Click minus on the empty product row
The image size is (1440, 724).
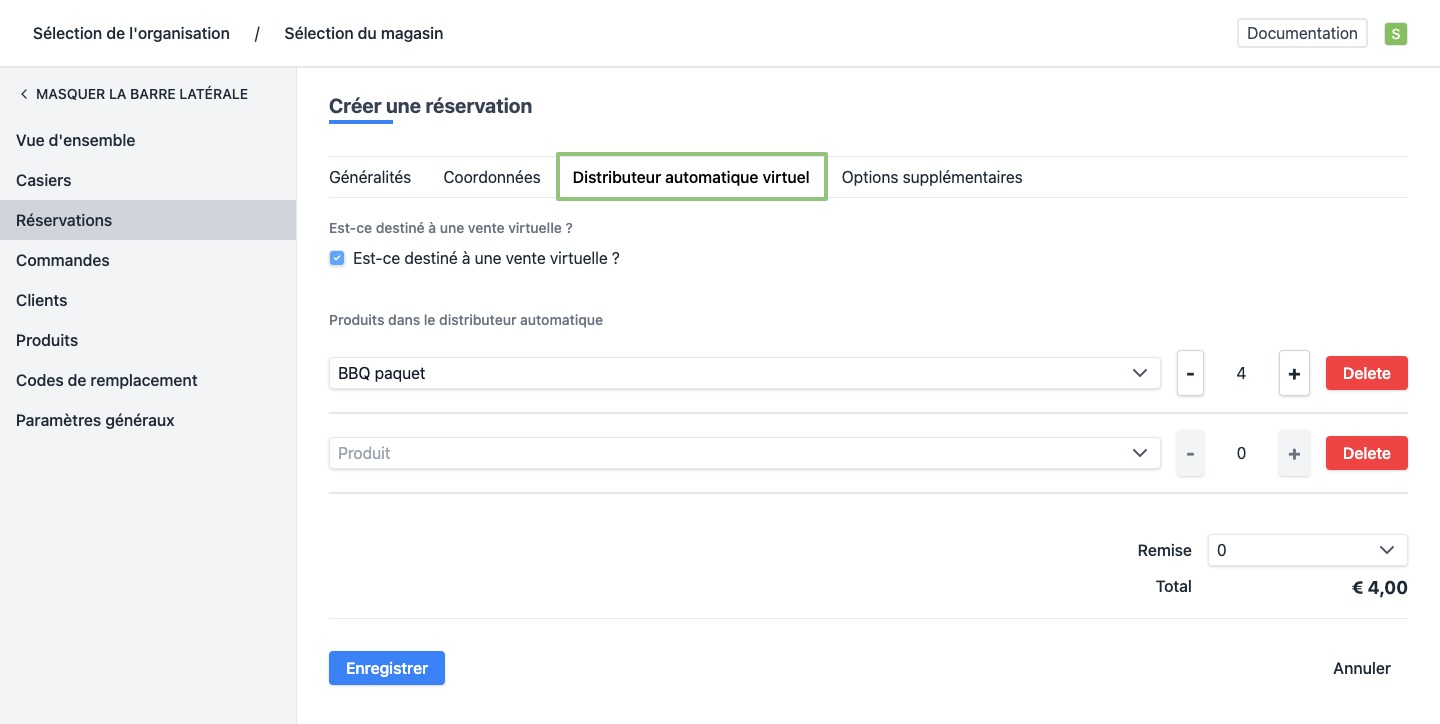tap(1190, 454)
